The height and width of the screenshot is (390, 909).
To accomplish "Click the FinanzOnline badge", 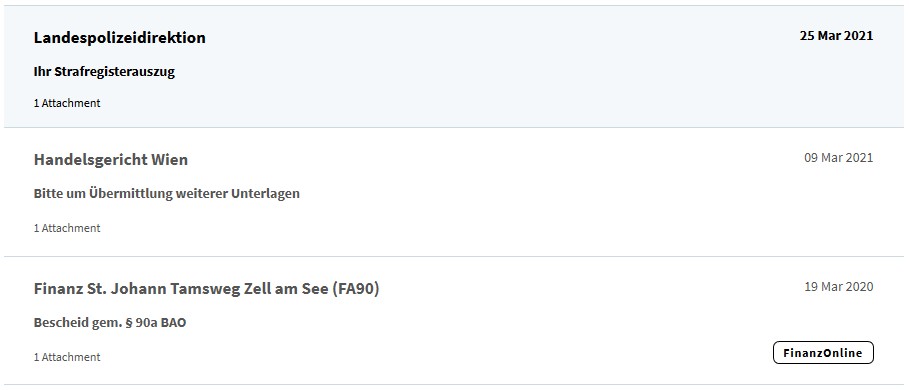I will tap(823, 352).
